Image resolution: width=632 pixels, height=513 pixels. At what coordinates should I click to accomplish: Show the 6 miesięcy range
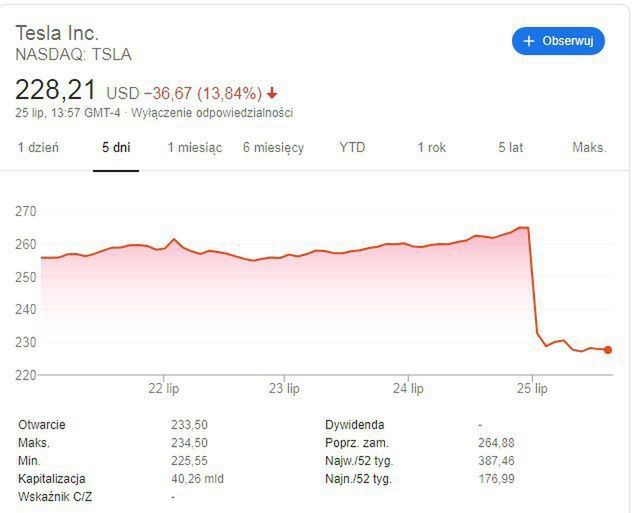pos(273,147)
